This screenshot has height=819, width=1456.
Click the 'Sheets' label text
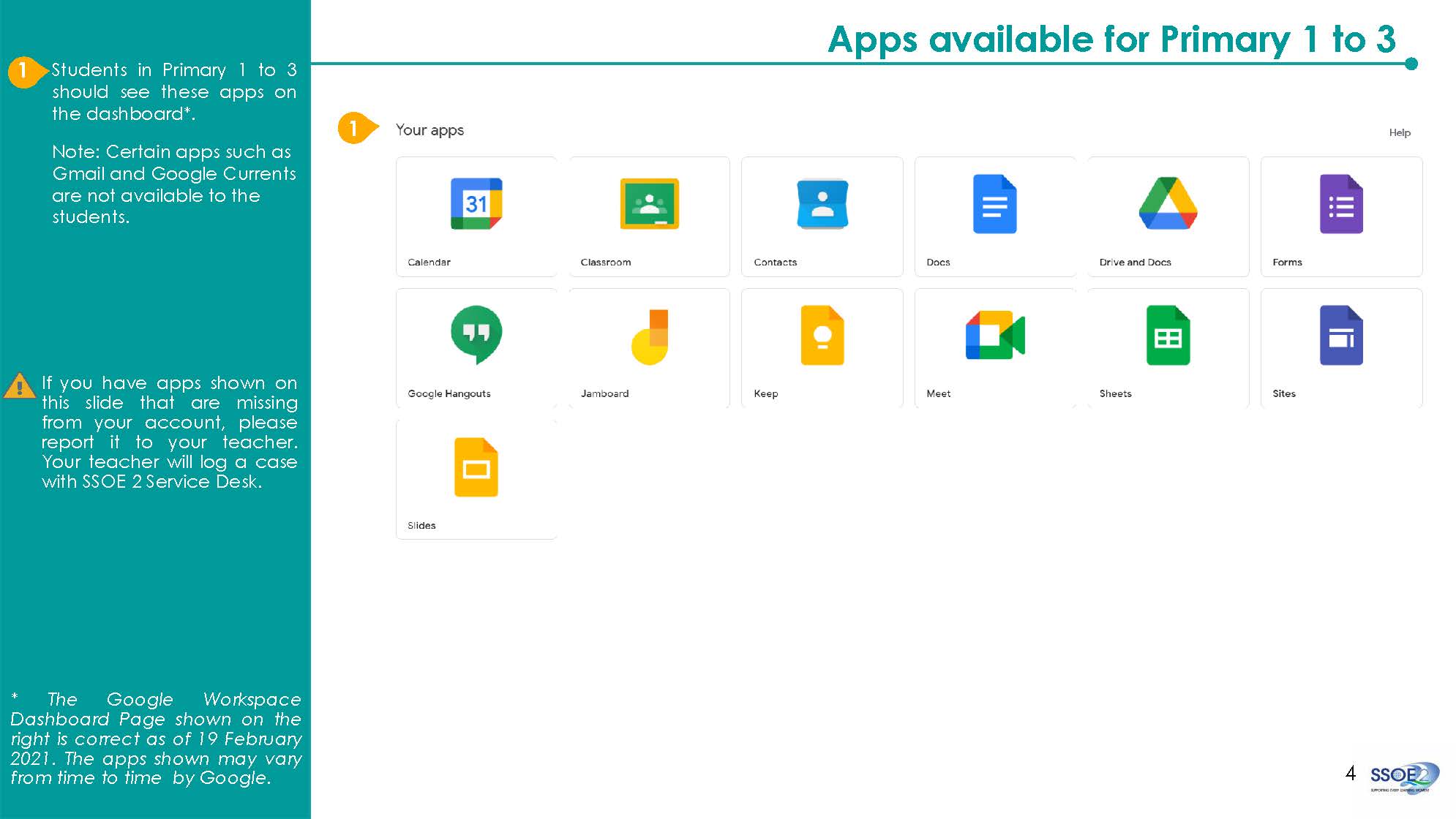pyautogui.click(x=1115, y=393)
